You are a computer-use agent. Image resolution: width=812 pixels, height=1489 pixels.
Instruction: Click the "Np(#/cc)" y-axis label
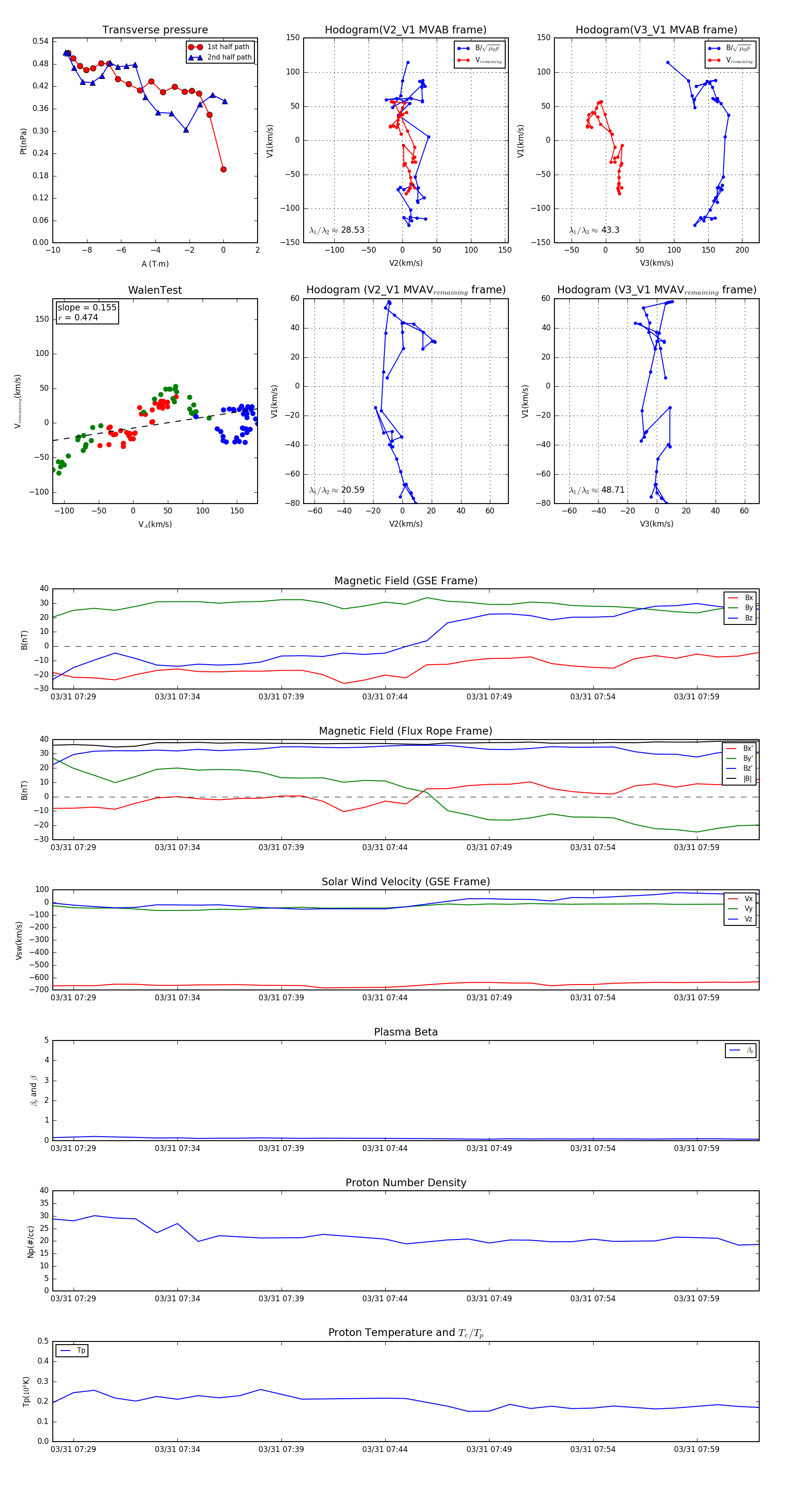pyautogui.click(x=31, y=1242)
